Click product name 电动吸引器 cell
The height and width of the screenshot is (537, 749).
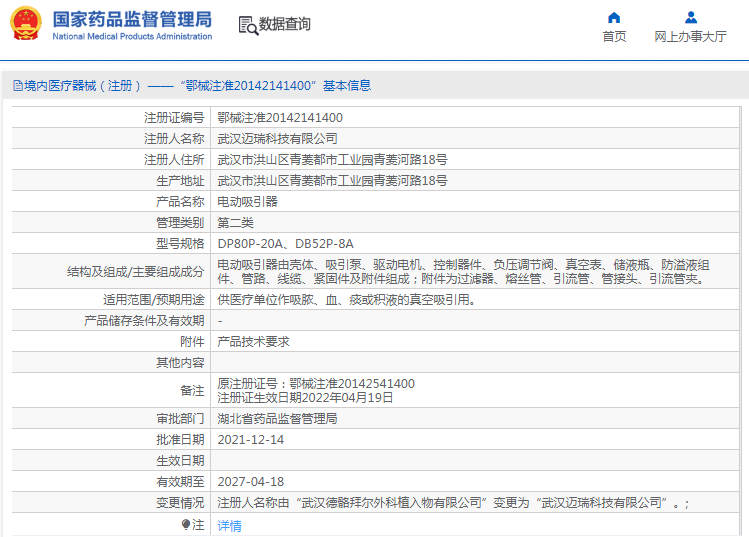(247, 201)
